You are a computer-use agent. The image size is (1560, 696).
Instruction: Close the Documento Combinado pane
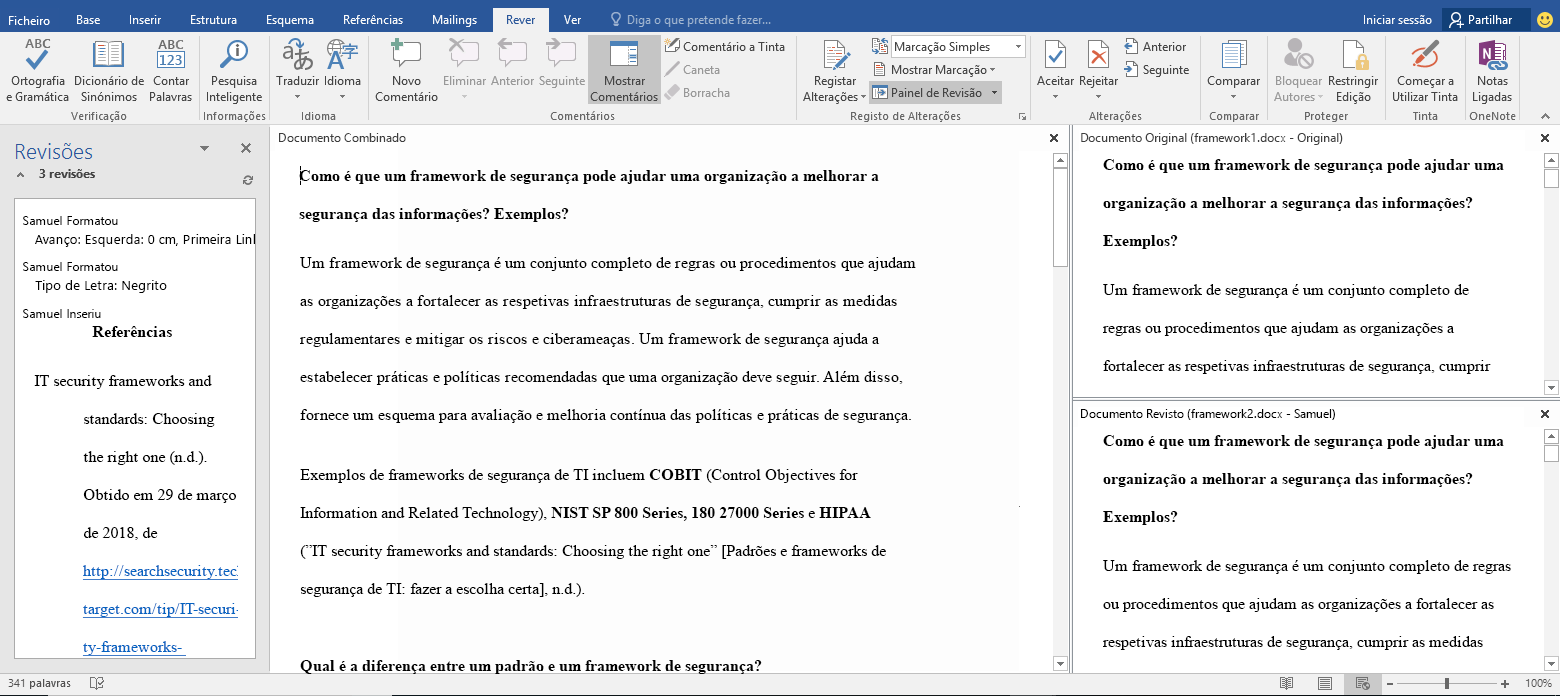(x=1053, y=138)
